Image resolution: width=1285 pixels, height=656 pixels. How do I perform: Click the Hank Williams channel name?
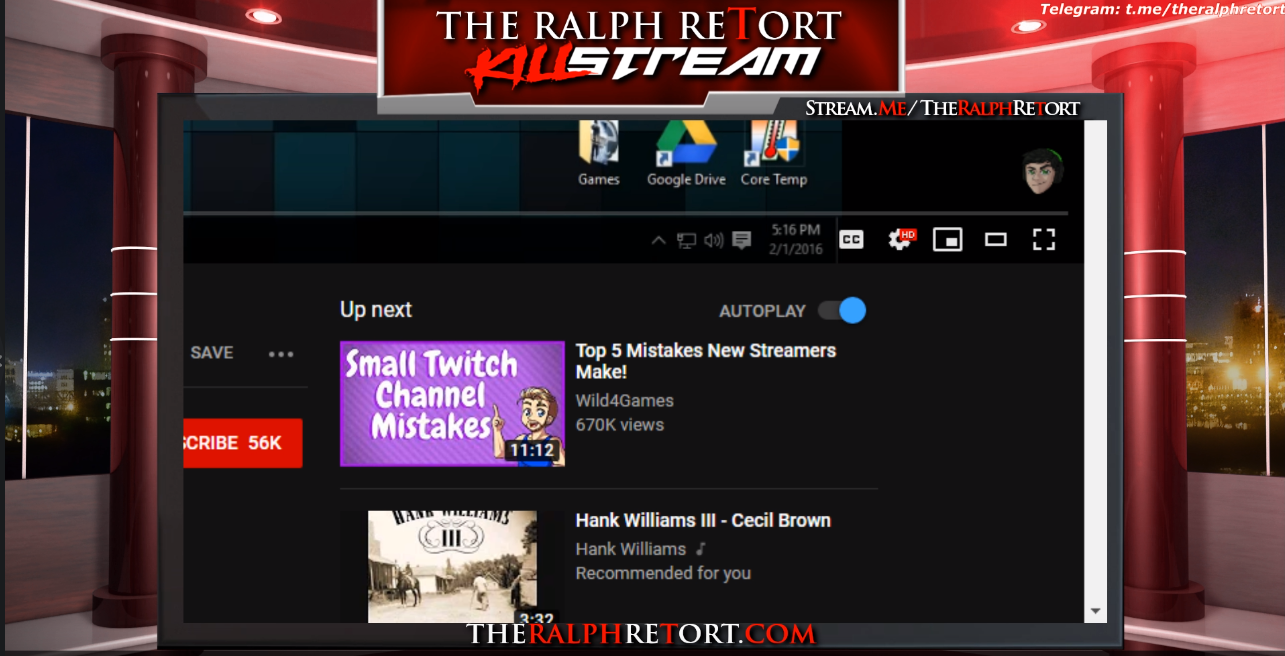click(631, 549)
